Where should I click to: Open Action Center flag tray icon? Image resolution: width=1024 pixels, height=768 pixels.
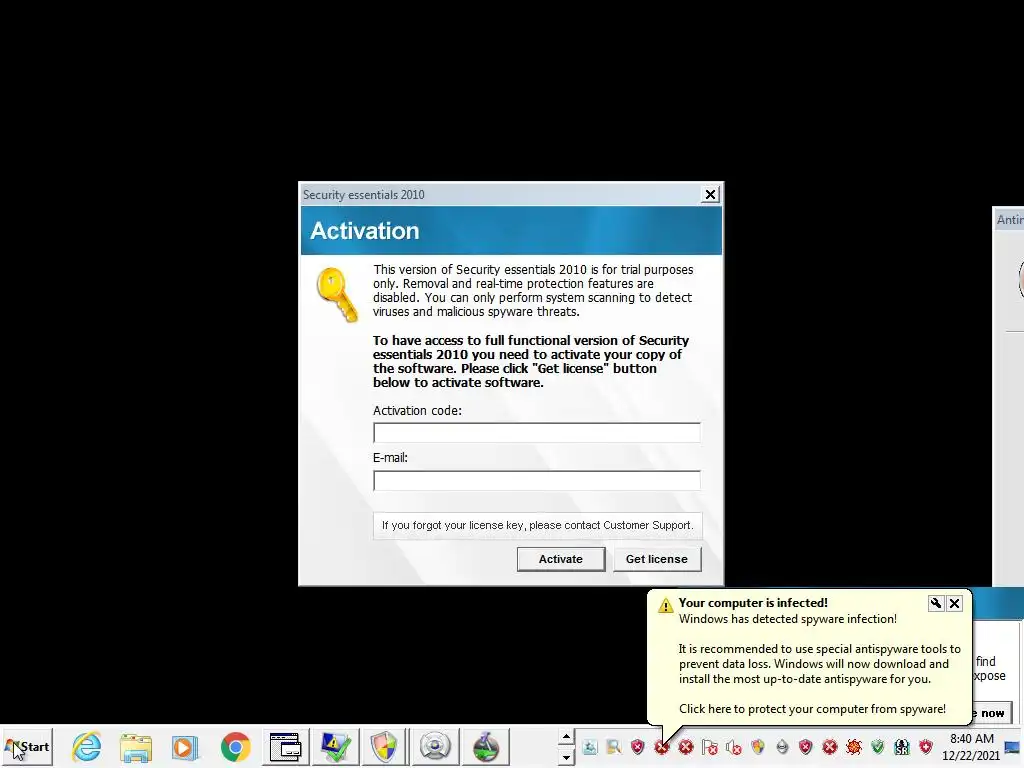click(x=710, y=746)
